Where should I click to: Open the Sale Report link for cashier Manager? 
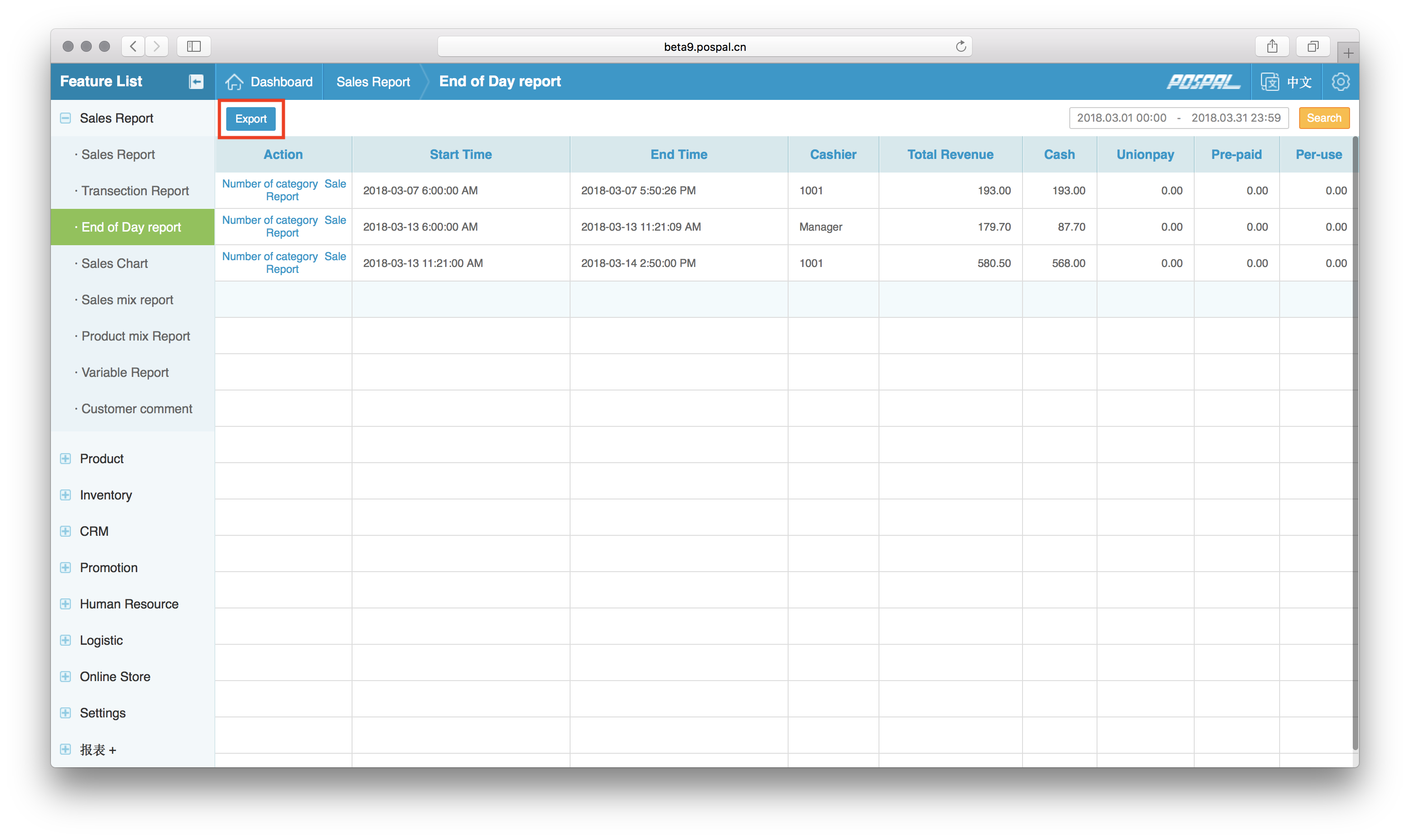(335, 220)
